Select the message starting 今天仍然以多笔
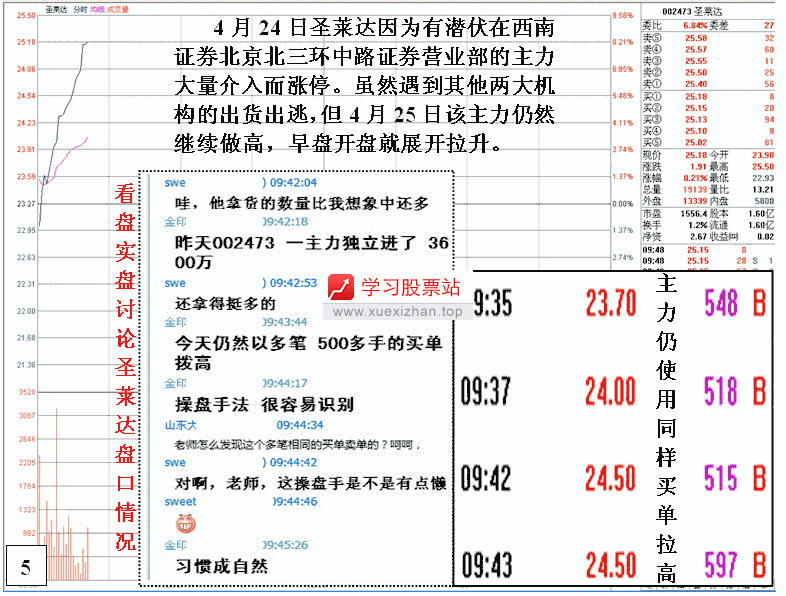The width and height of the screenshot is (786, 596). [308, 352]
